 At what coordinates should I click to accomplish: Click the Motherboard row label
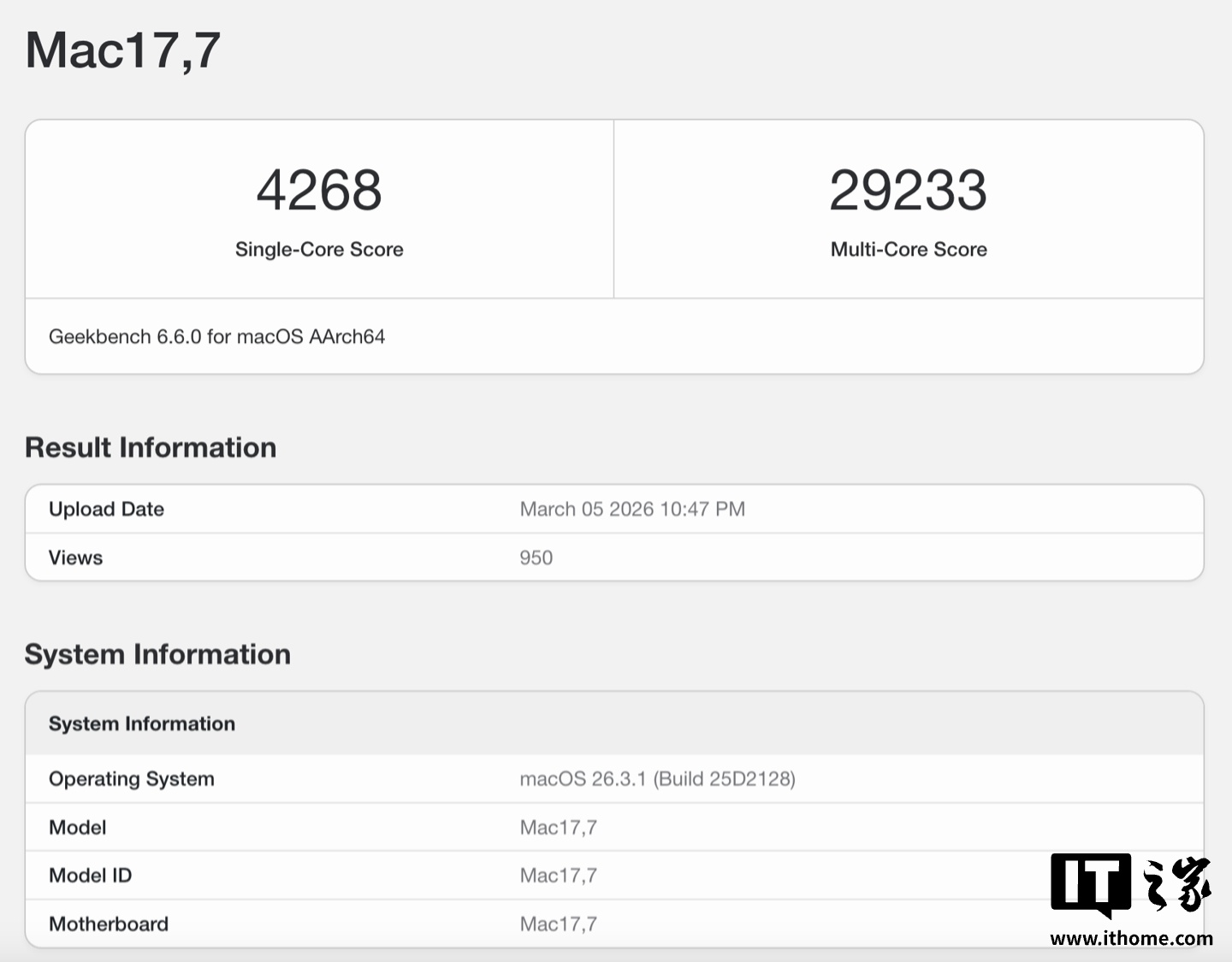(x=109, y=924)
